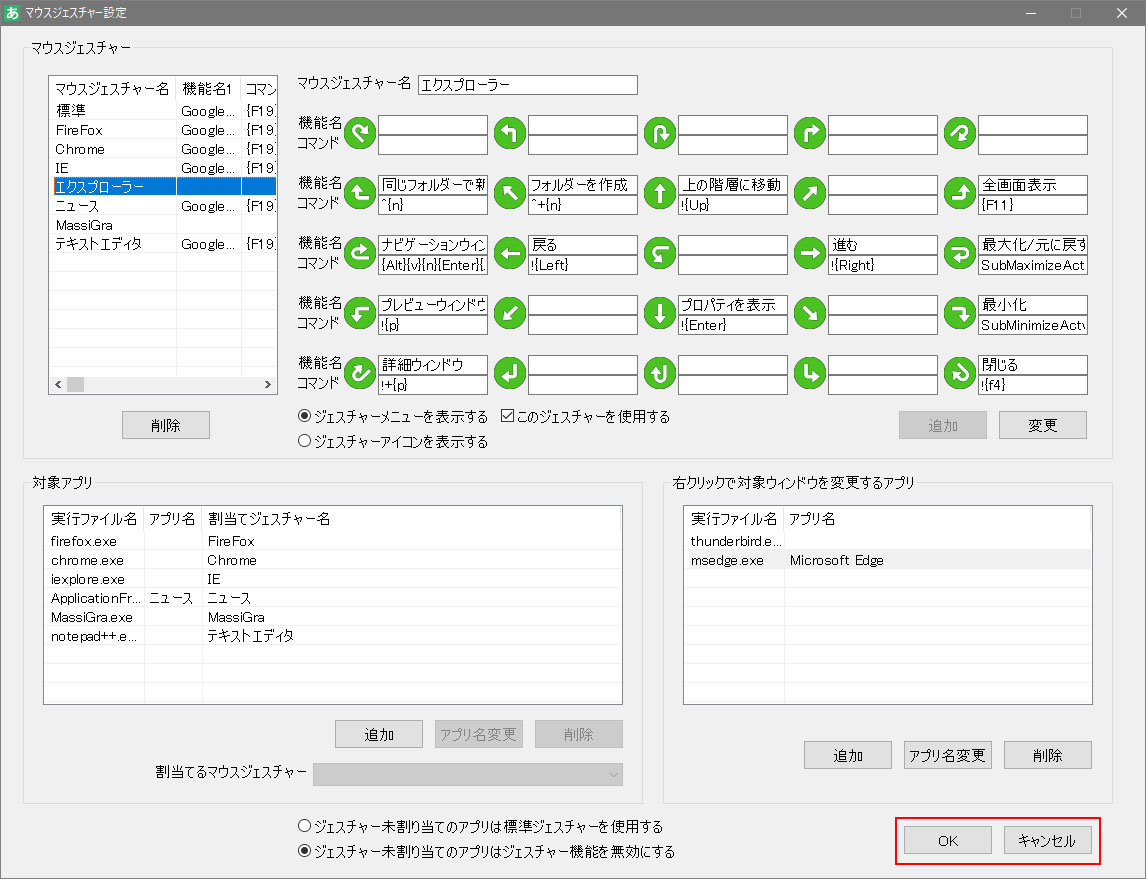
Task: Click the down arrow gesture icon beside プロパティを表示
Action: pyautogui.click(x=659, y=314)
